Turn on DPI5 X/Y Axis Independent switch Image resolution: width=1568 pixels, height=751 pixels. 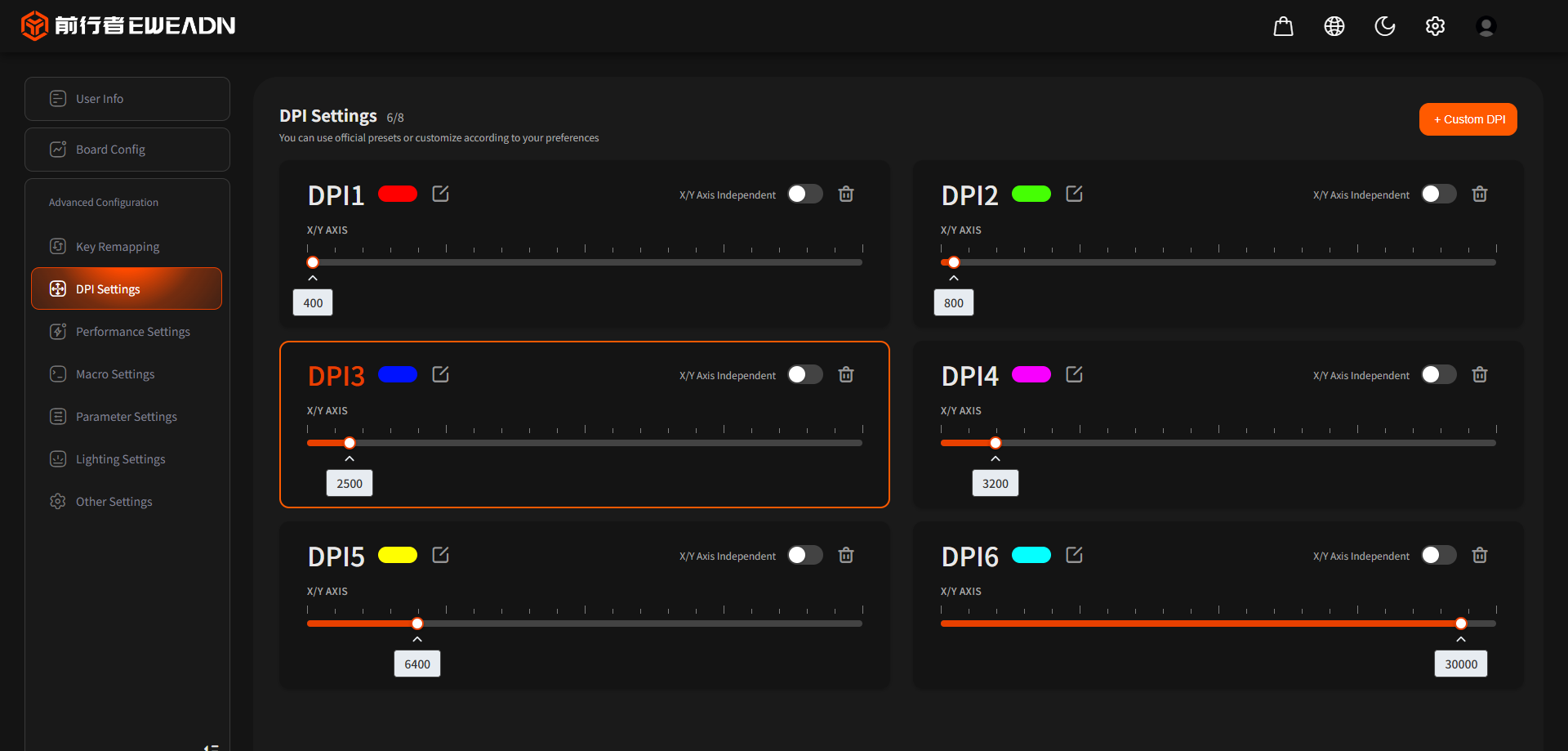point(804,555)
